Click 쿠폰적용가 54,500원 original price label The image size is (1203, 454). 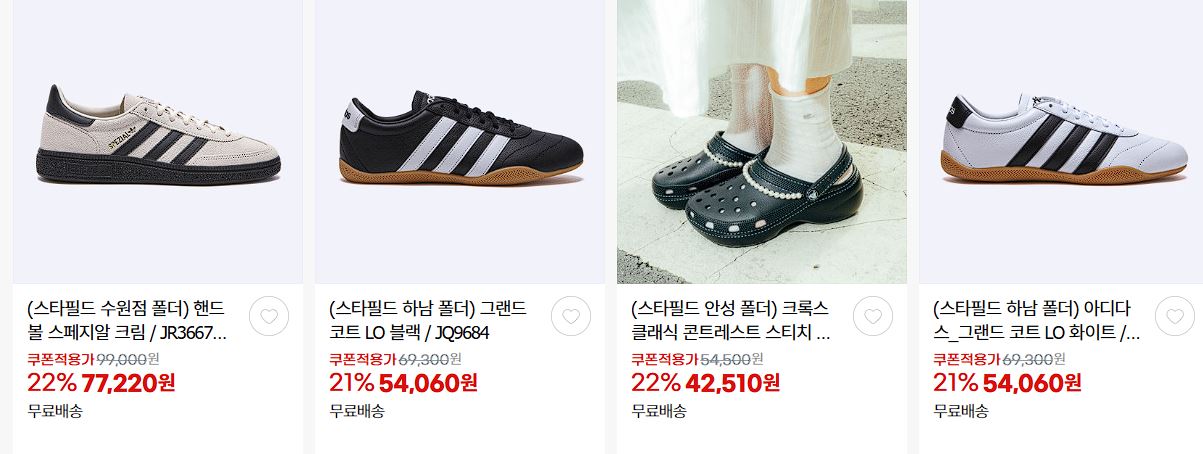pos(697,359)
